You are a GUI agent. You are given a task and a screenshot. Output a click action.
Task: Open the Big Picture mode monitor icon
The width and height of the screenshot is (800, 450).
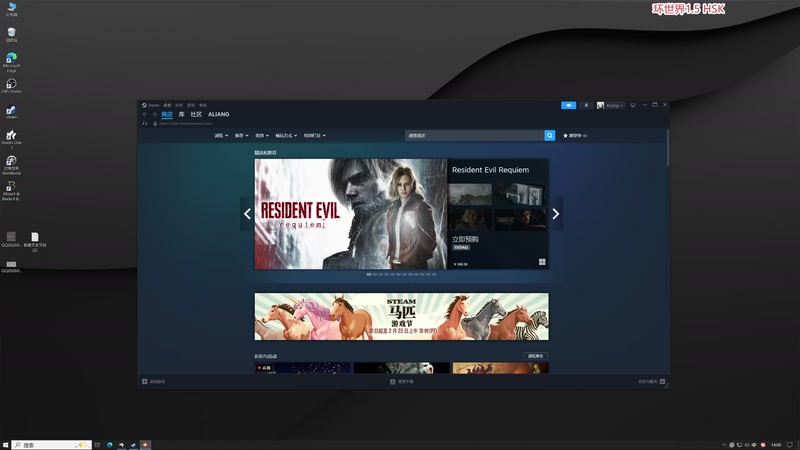(x=633, y=105)
